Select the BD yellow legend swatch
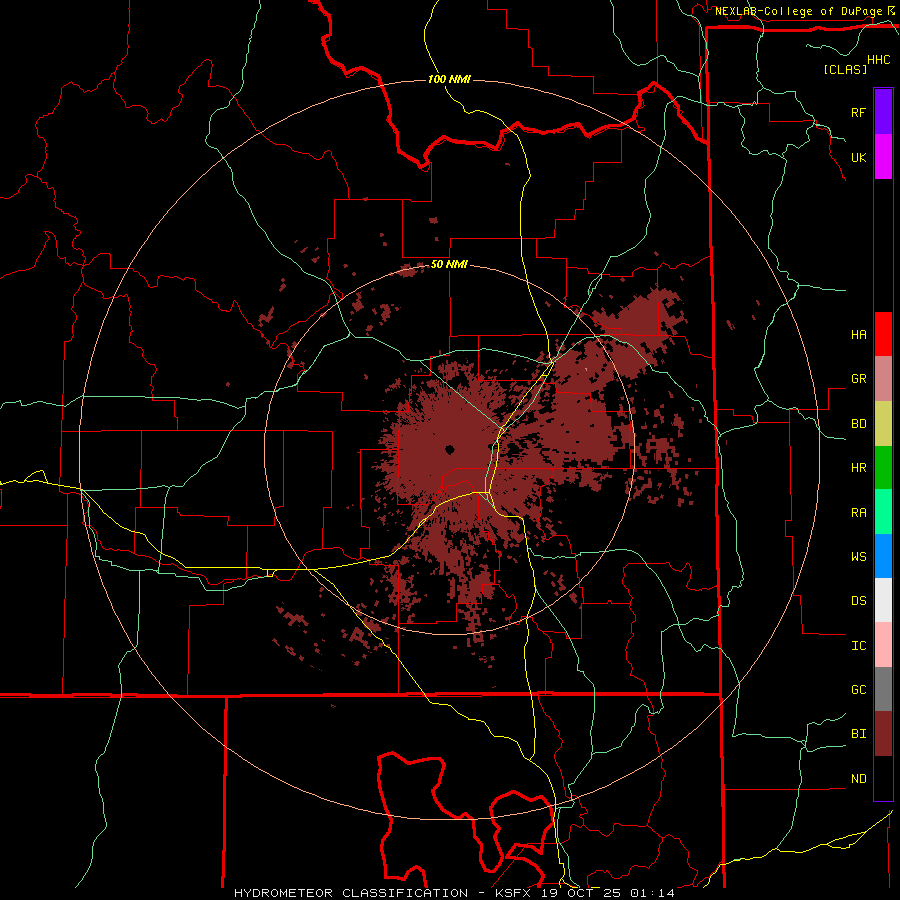The width and height of the screenshot is (900, 900). click(x=883, y=424)
